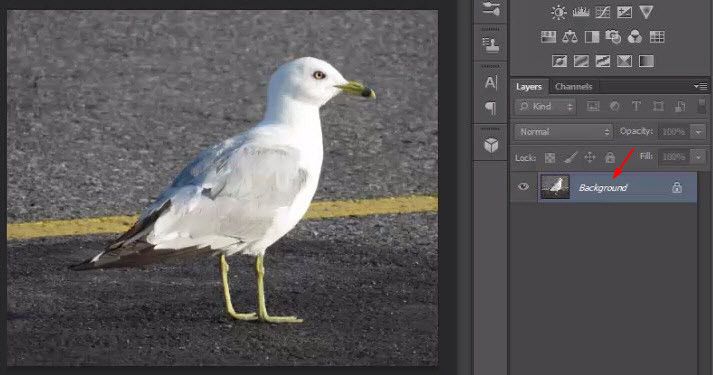
Task: Add a Brightness/Contrast adjustment
Action: pyautogui.click(x=558, y=12)
